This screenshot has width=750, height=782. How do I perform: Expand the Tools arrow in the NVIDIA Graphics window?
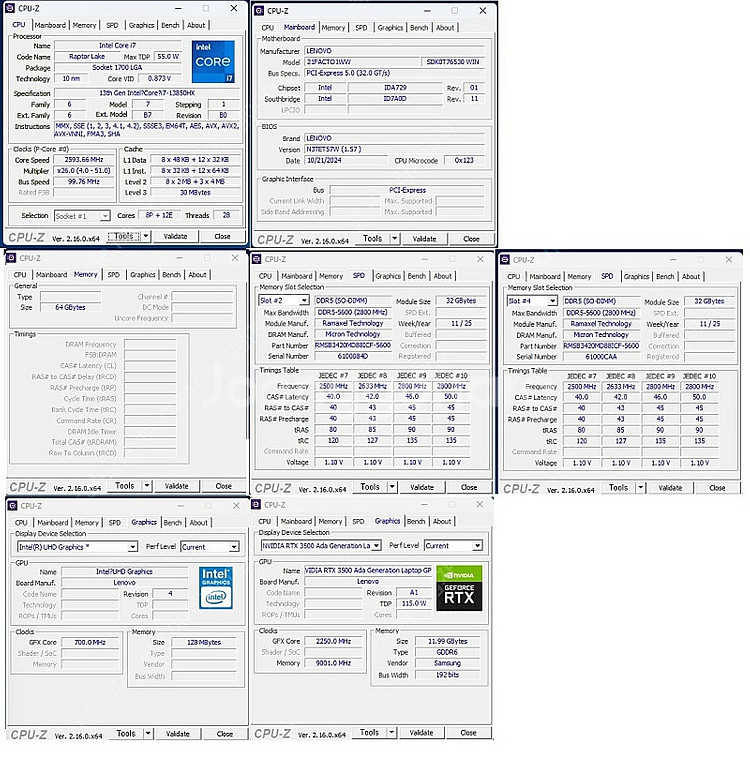tap(392, 732)
